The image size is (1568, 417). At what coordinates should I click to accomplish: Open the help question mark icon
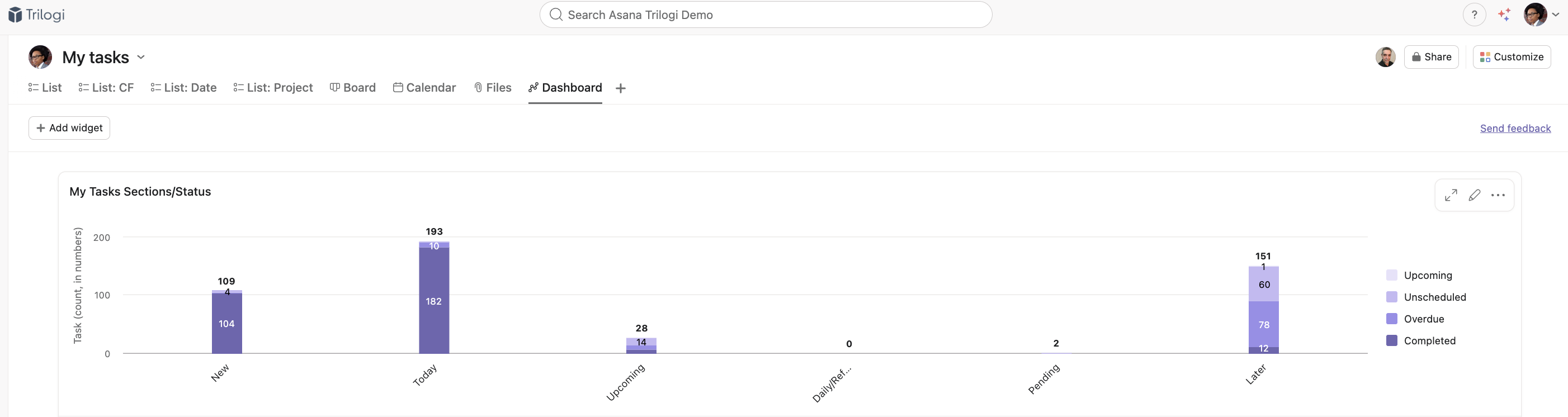coord(1473,15)
